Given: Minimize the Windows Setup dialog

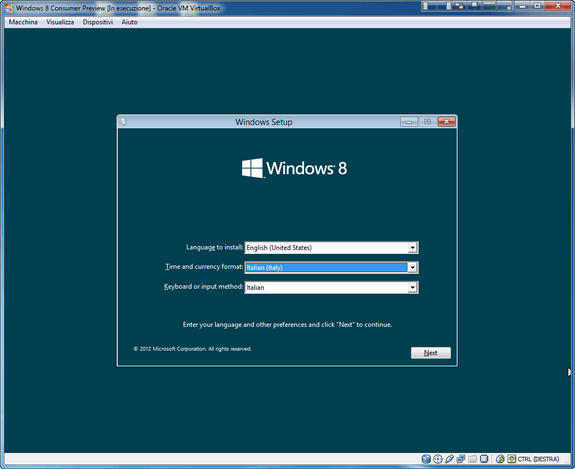Looking at the screenshot, I should (409, 122).
